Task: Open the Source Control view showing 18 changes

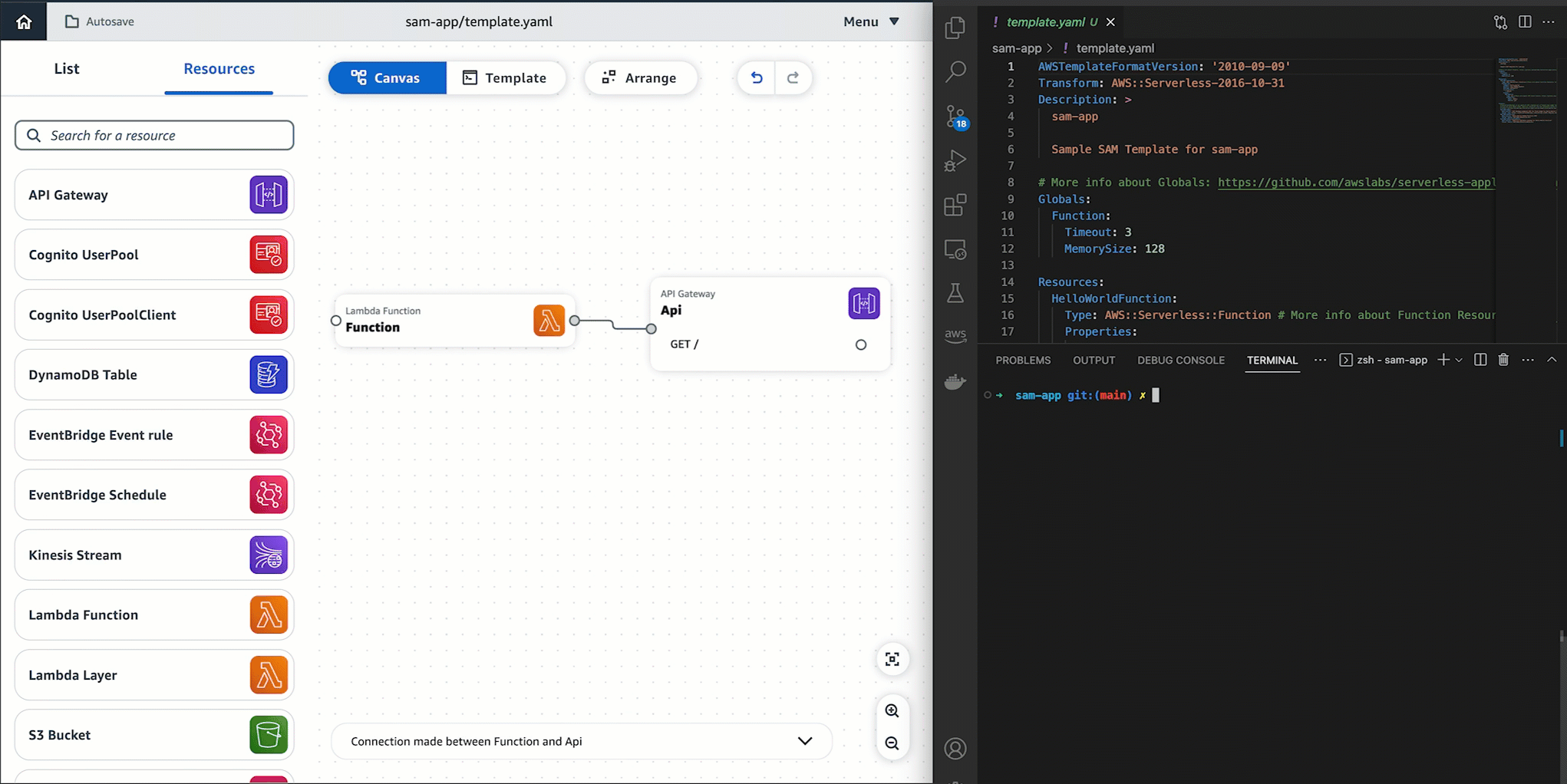Action: point(955,117)
